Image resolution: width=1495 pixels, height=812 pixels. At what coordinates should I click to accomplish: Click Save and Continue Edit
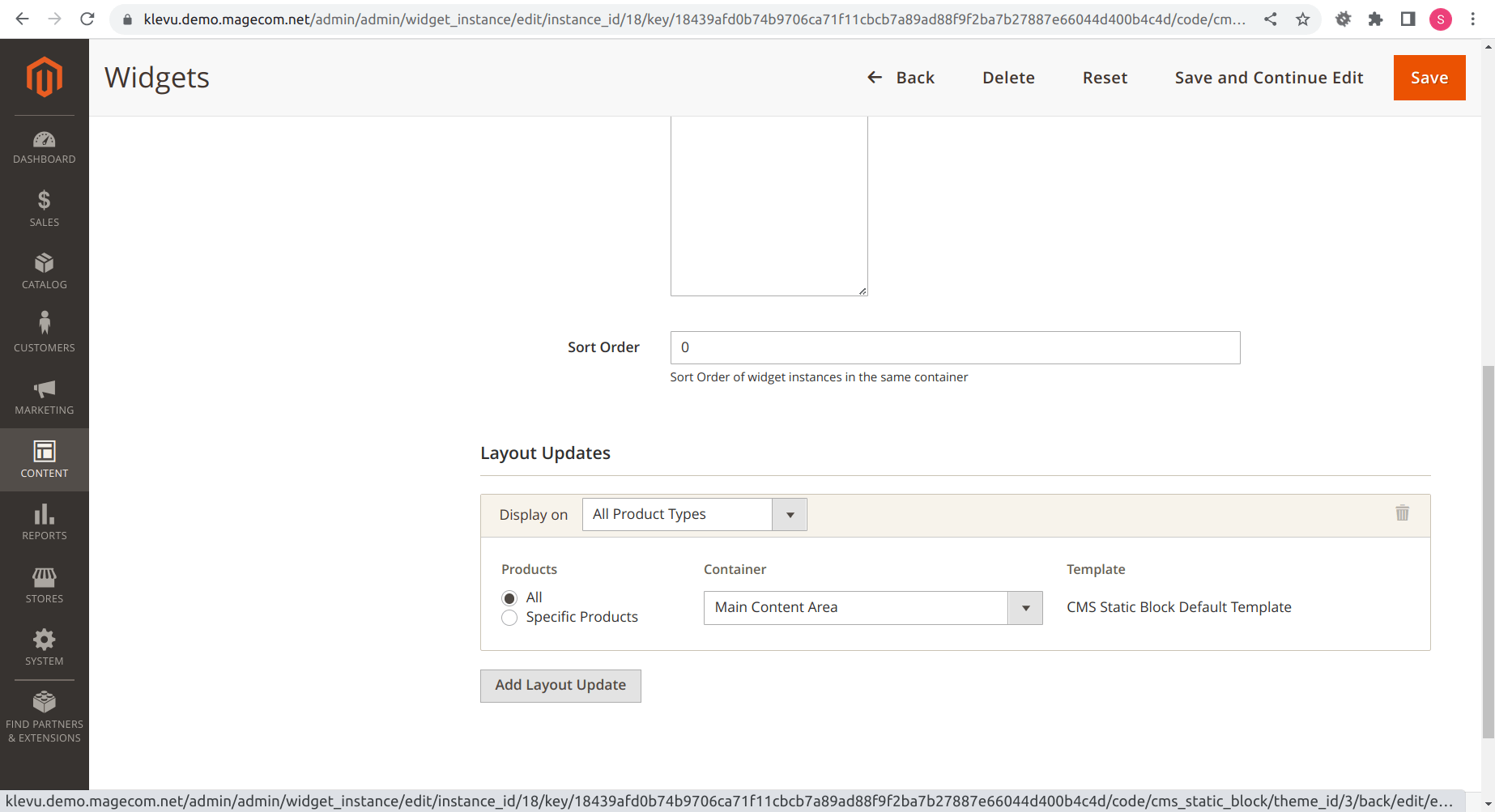pos(1269,78)
